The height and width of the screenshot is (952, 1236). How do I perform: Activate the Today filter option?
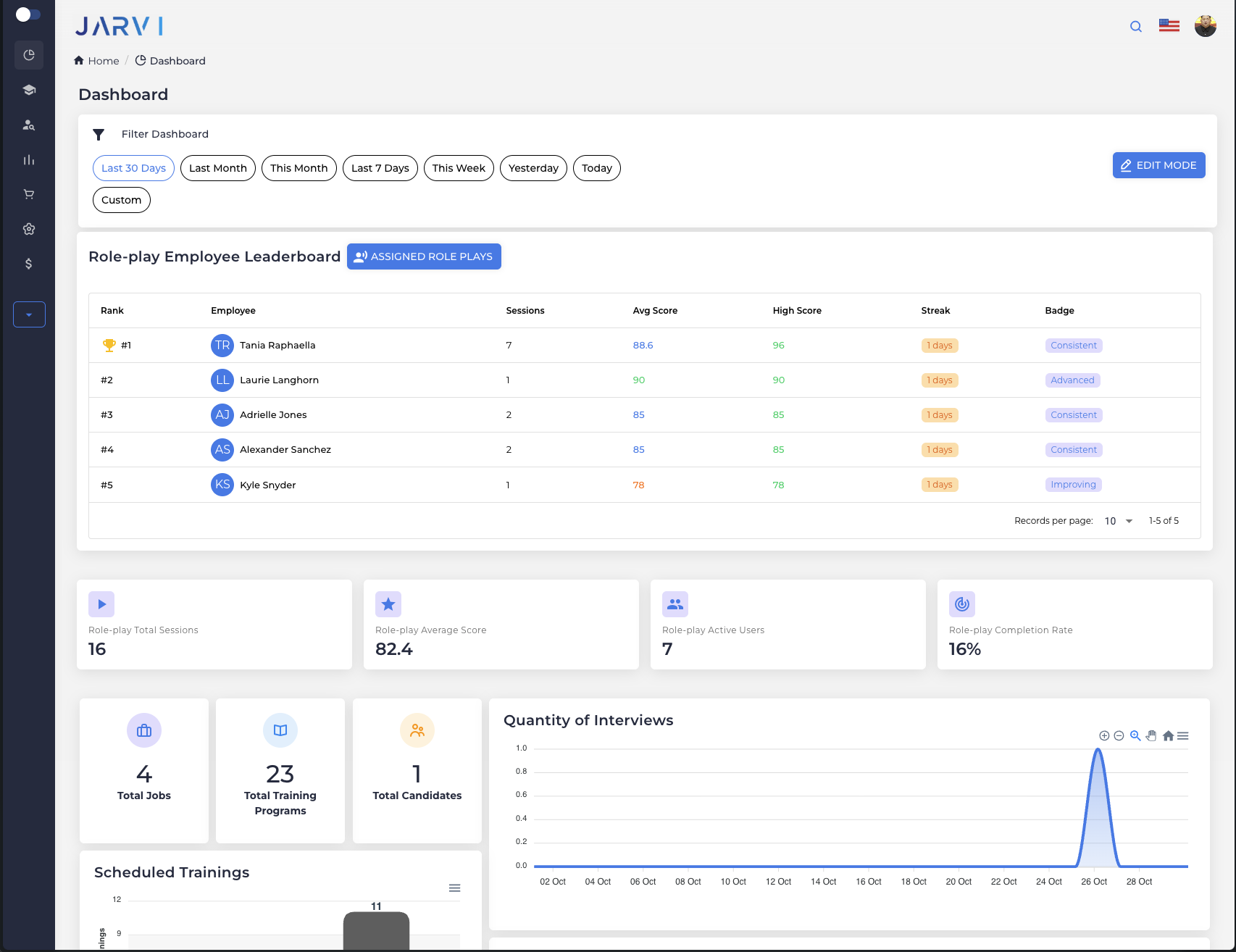pos(596,168)
